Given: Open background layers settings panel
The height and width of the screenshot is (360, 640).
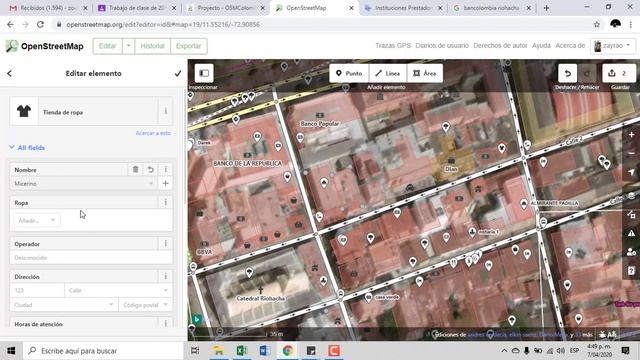Looking at the screenshot, I should tap(631, 196).
